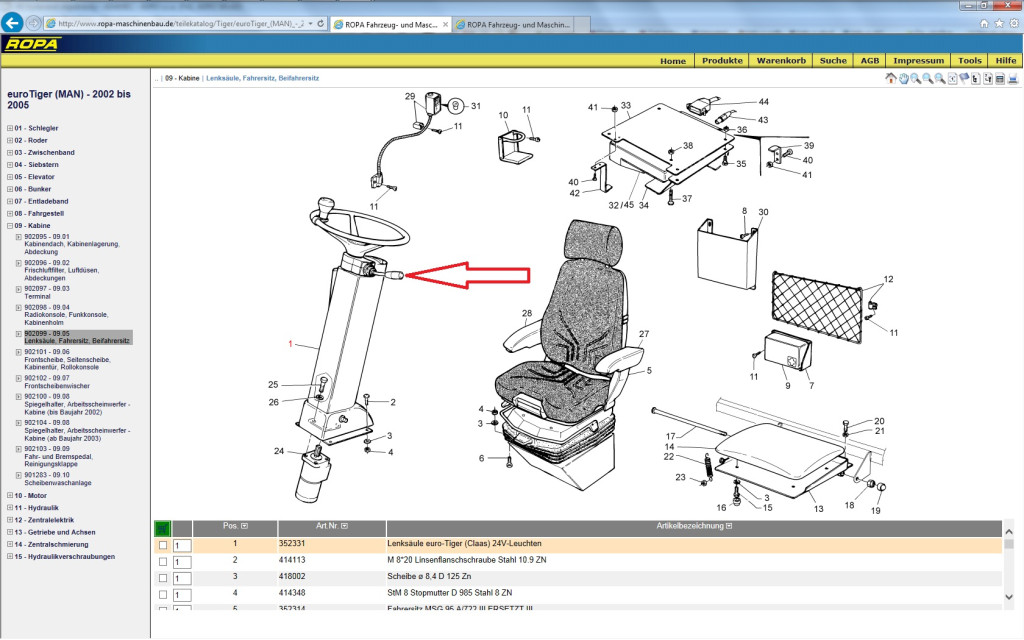1024x640 pixels.
Task: Close the first ROPA browser tab
Action: coord(445,24)
